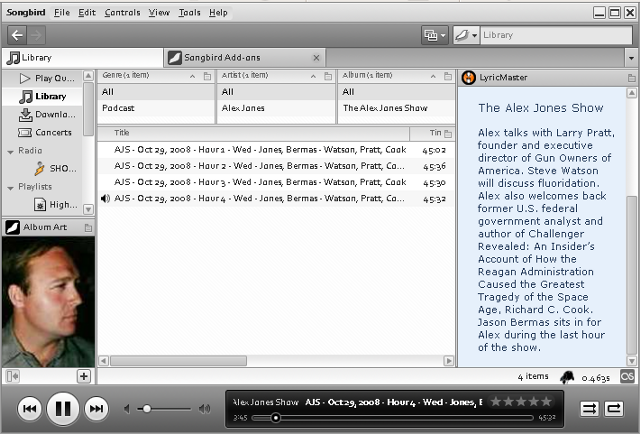640x434 pixels.
Task: Open the Edit menu
Action: (87, 13)
